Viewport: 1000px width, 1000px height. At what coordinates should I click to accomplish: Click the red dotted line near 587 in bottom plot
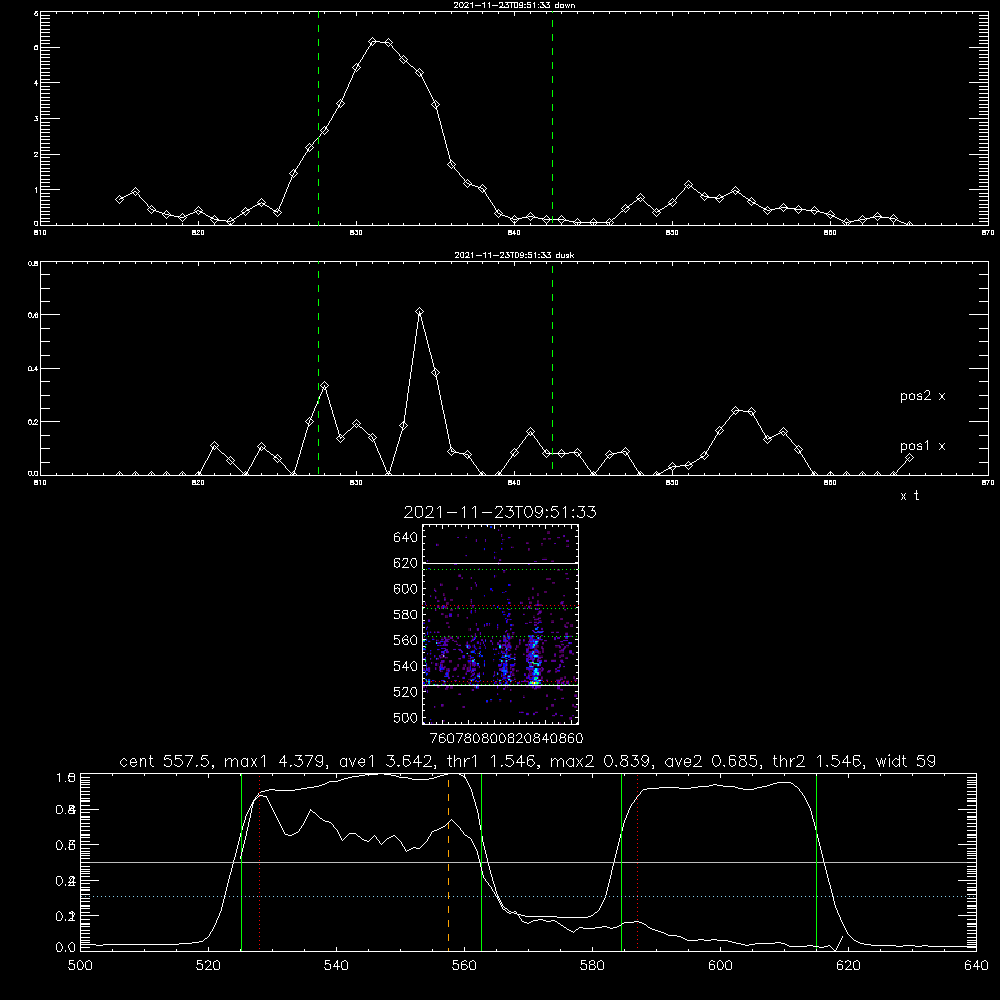pos(637,861)
